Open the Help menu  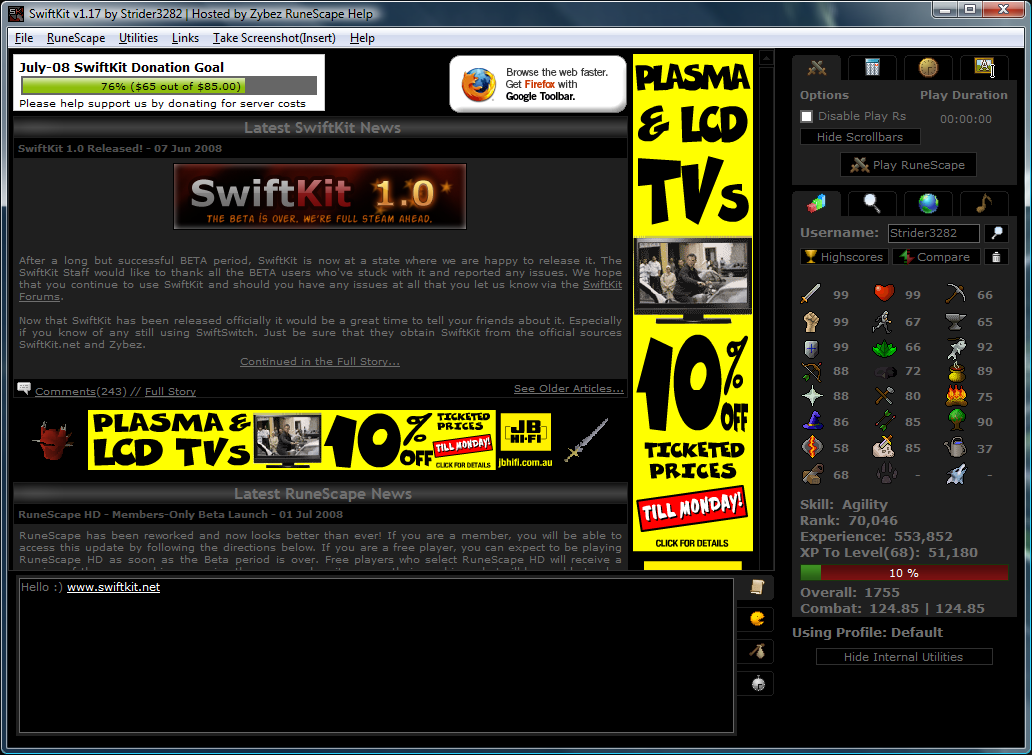point(362,38)
